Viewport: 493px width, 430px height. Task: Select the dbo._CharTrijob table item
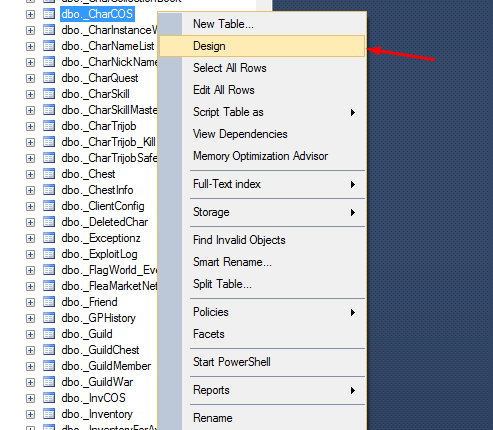click(99, 126)
